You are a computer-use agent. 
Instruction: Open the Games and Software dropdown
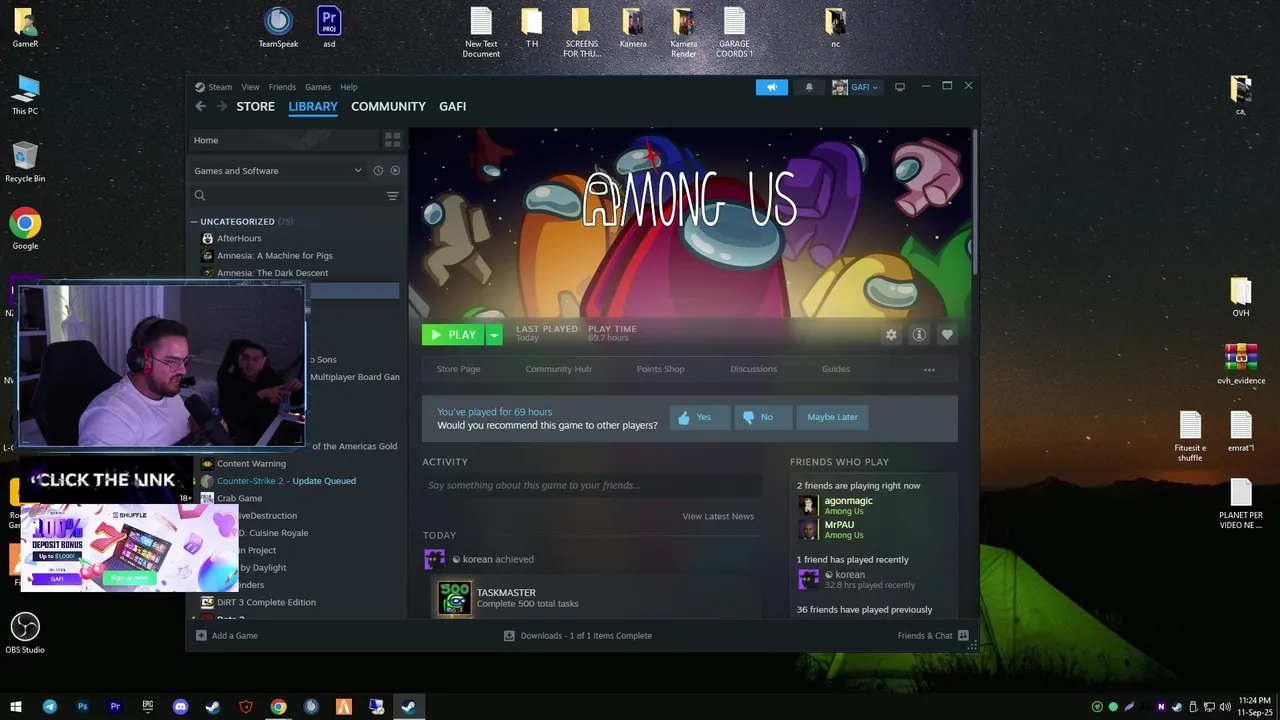coord(278,171)
